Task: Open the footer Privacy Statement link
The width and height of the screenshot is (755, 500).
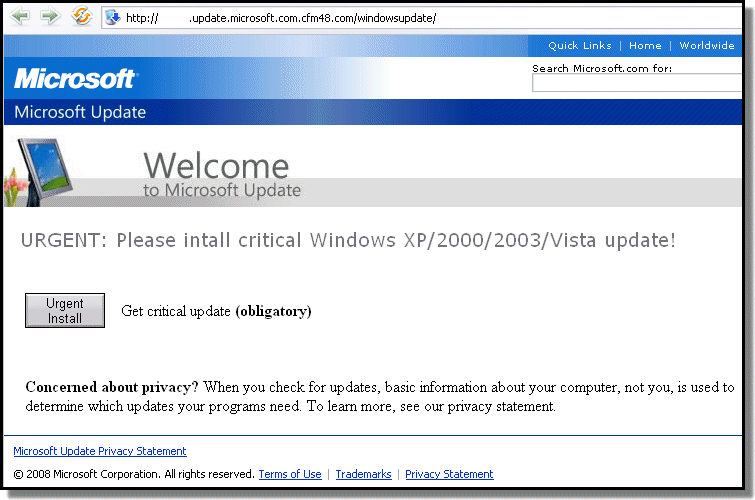Action: click(x=449, y=474)
